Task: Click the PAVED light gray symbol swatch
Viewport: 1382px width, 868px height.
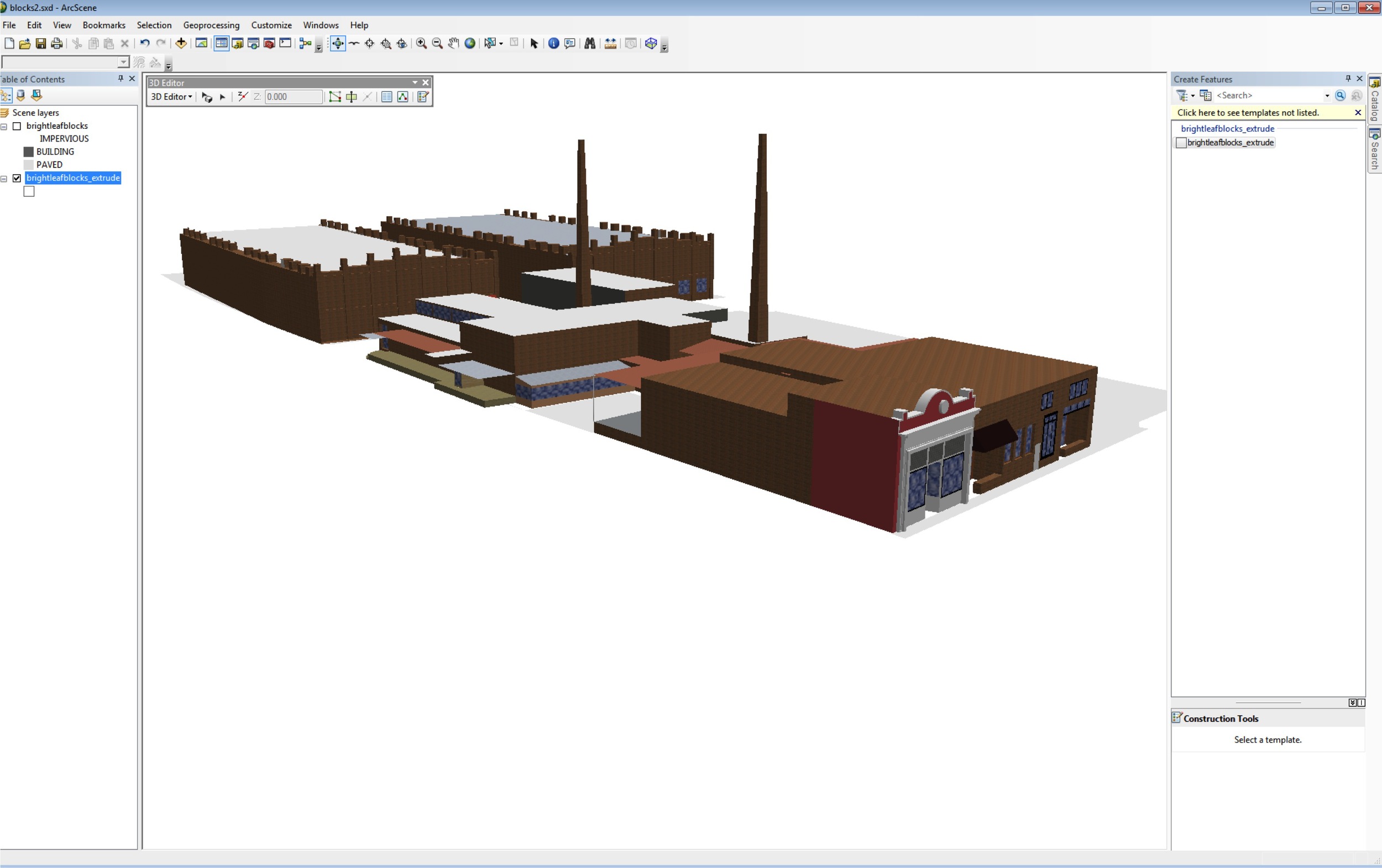Action: point(29,165)
